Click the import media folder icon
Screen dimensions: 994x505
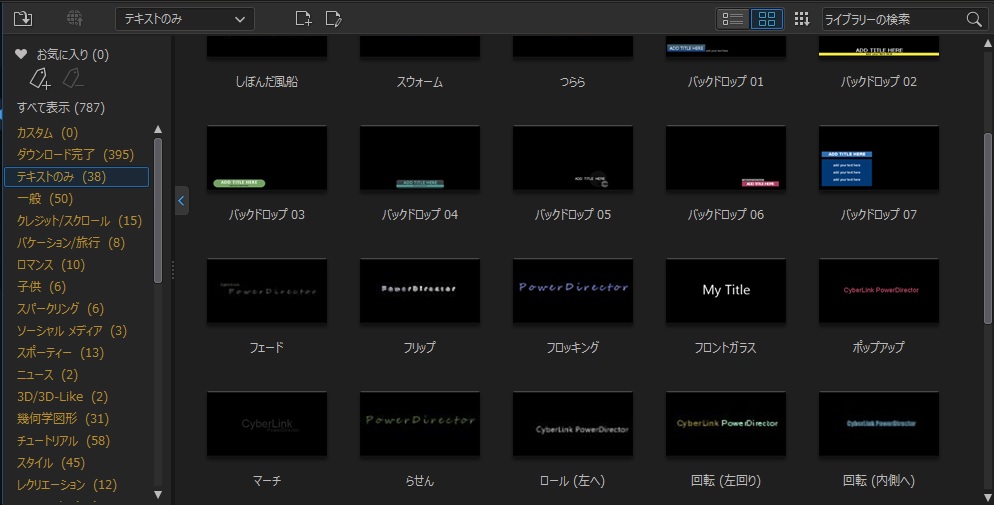23,18
